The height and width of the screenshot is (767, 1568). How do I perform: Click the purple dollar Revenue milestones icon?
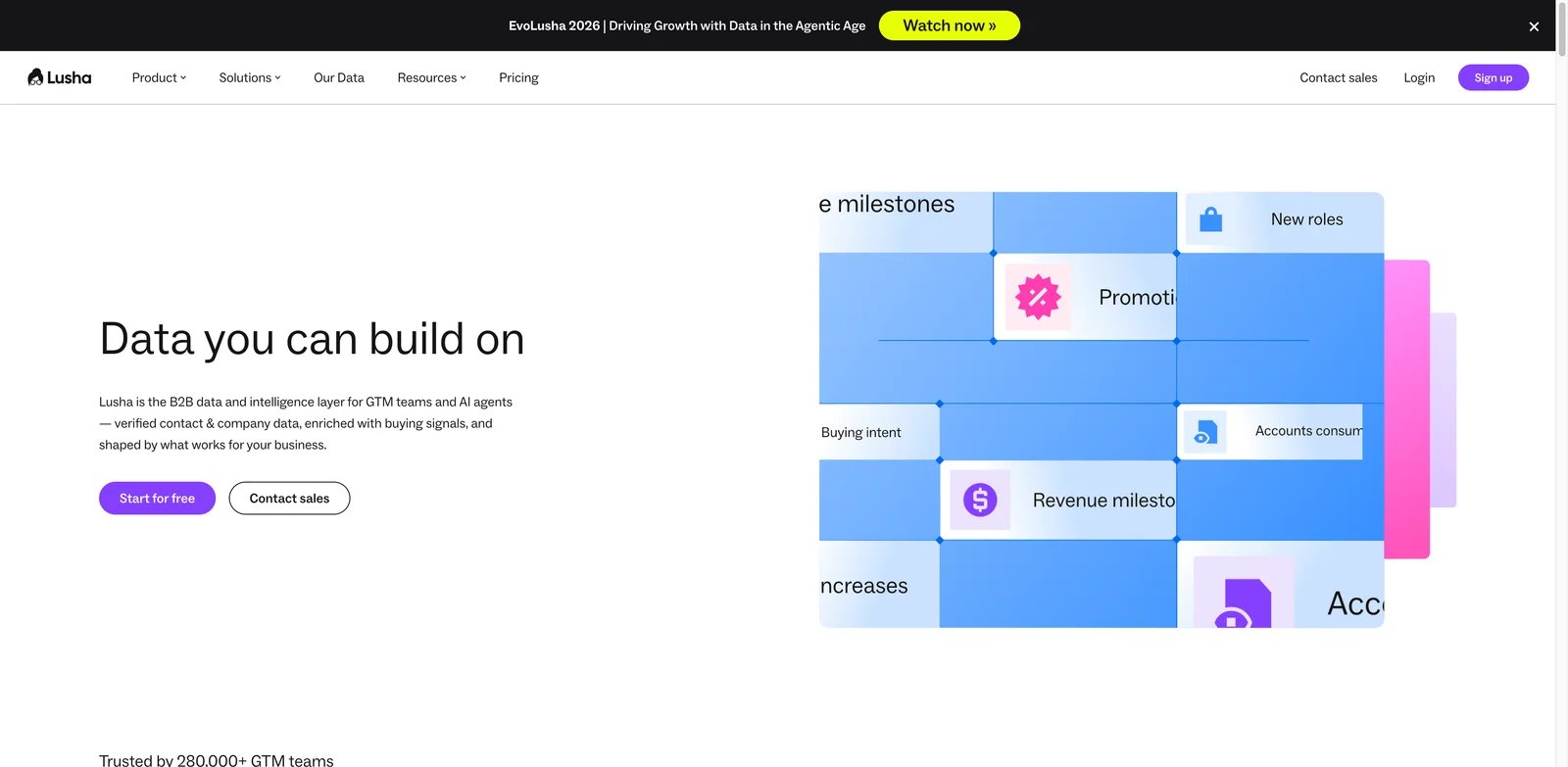point(980,500)
